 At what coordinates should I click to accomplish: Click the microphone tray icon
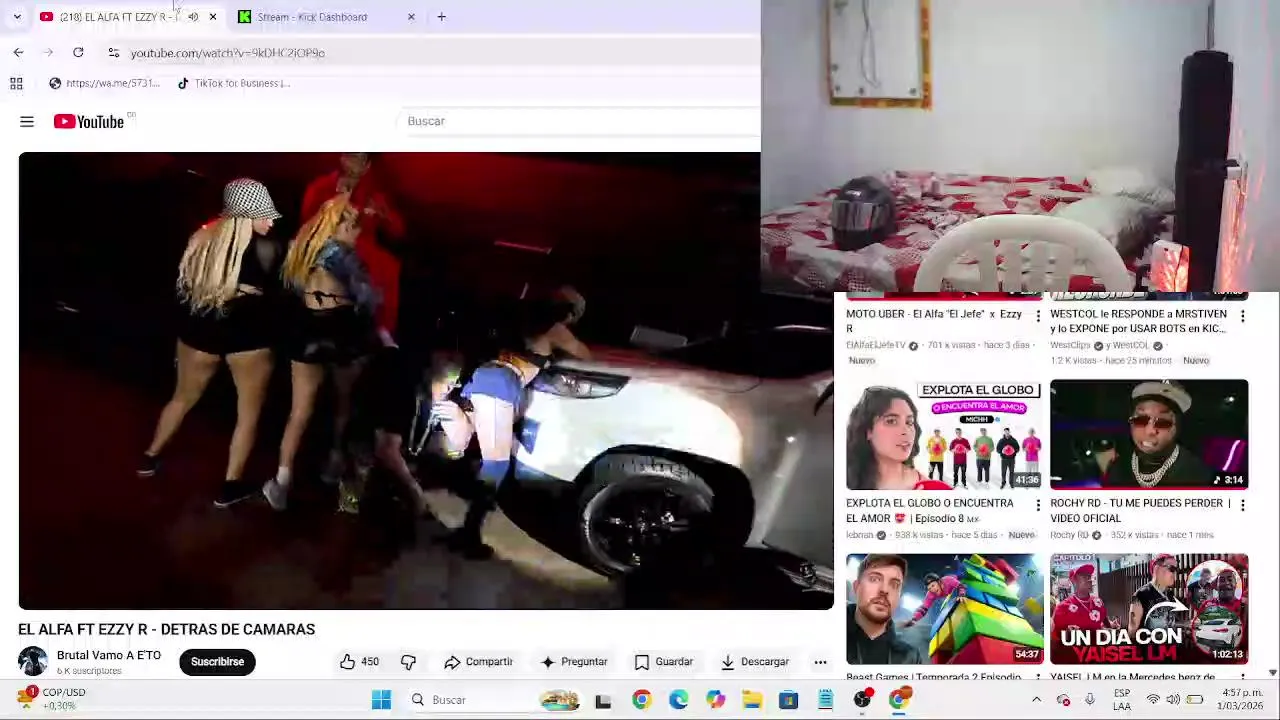[1090, 700]
